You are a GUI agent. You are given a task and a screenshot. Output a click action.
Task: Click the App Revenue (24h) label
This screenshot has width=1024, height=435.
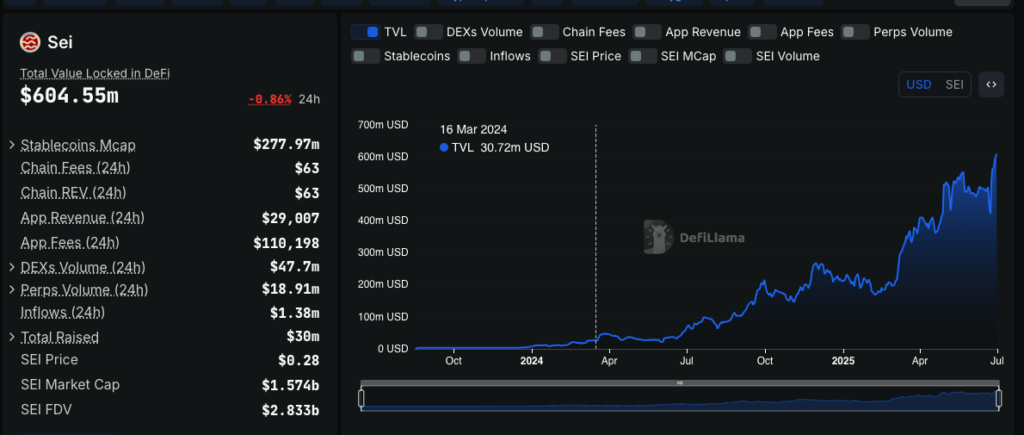click(82, 218)
